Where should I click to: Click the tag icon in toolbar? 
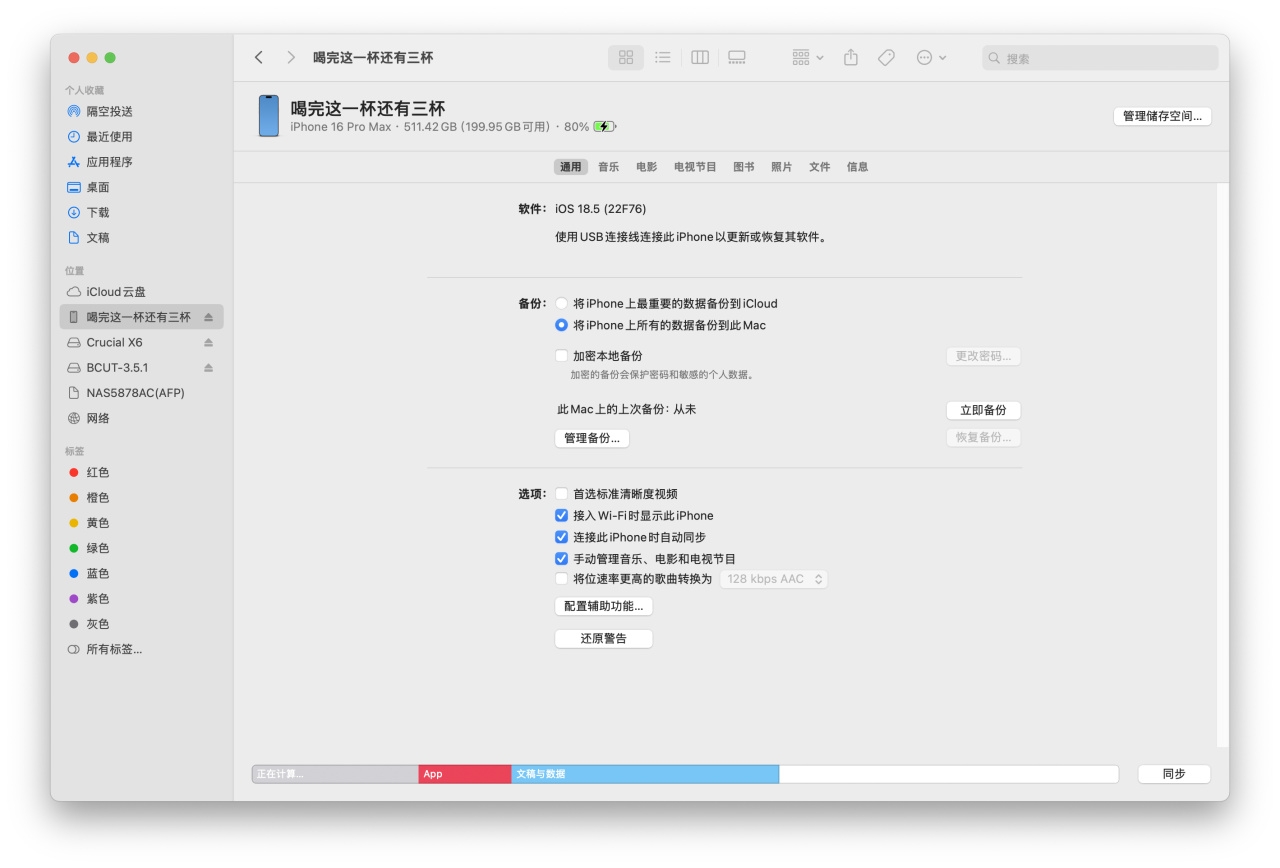(886, 58)
